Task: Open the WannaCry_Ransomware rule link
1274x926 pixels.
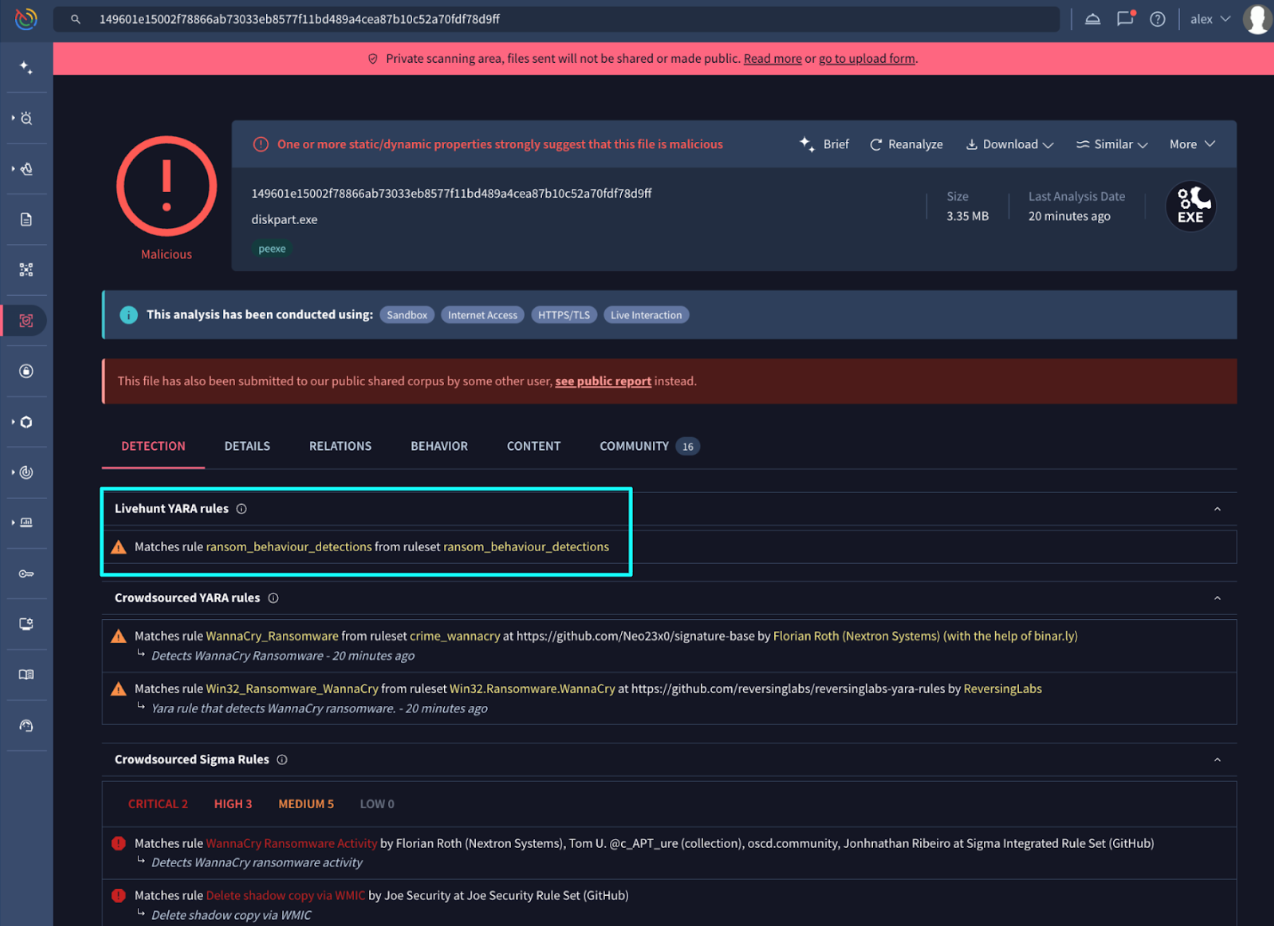Action: click(272, 636)
